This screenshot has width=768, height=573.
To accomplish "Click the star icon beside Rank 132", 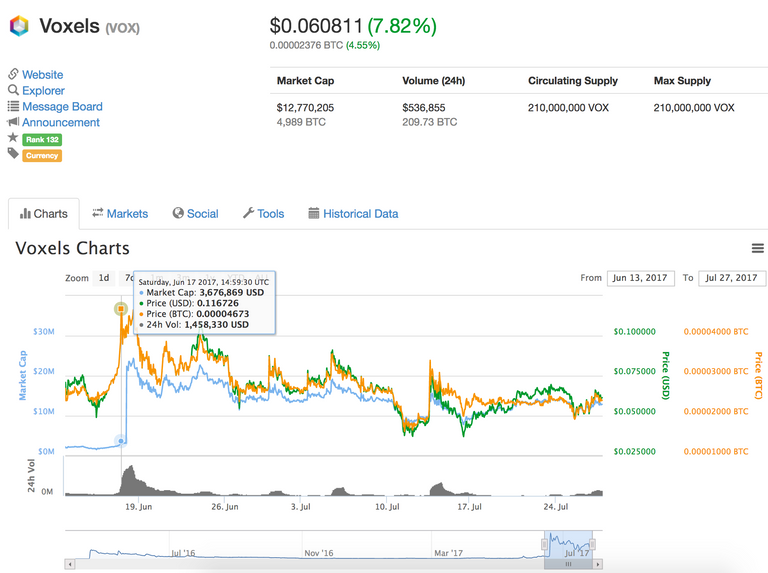I will pos(13,138).
